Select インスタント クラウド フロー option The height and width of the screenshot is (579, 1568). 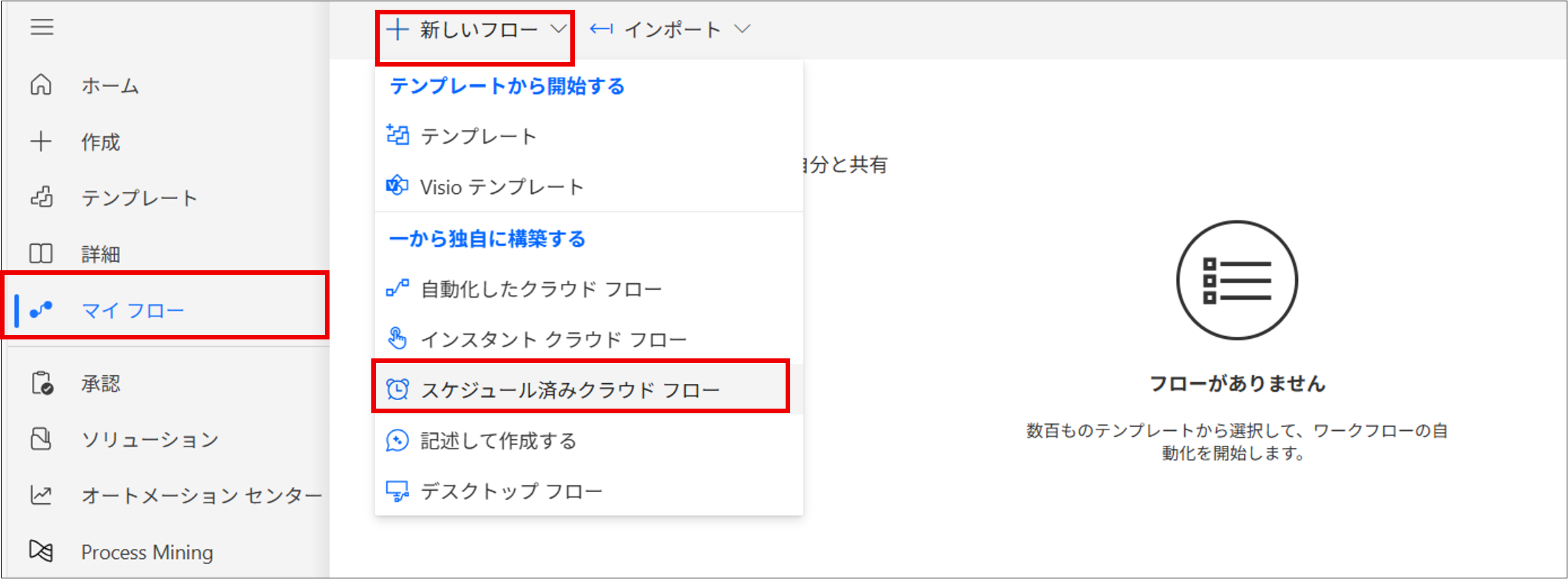click(553, 339)
